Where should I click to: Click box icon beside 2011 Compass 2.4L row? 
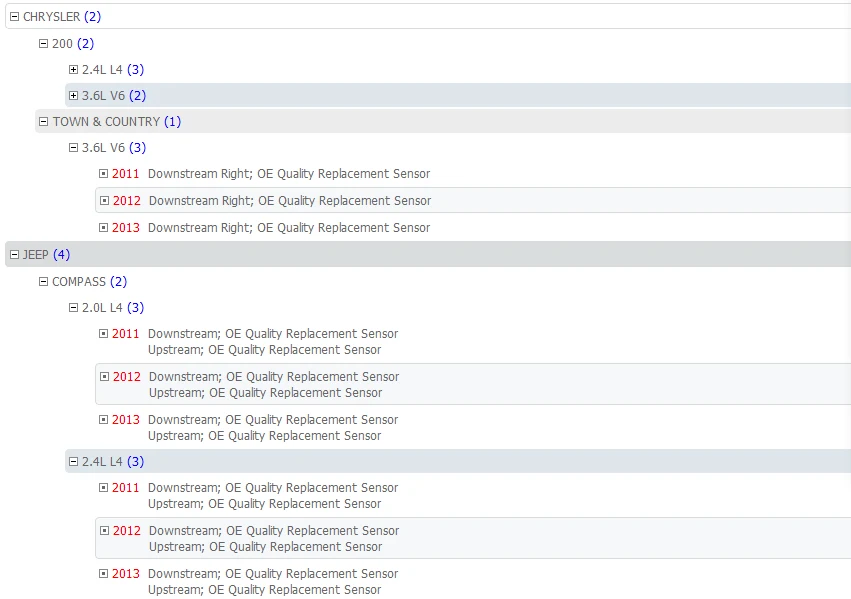103,488
